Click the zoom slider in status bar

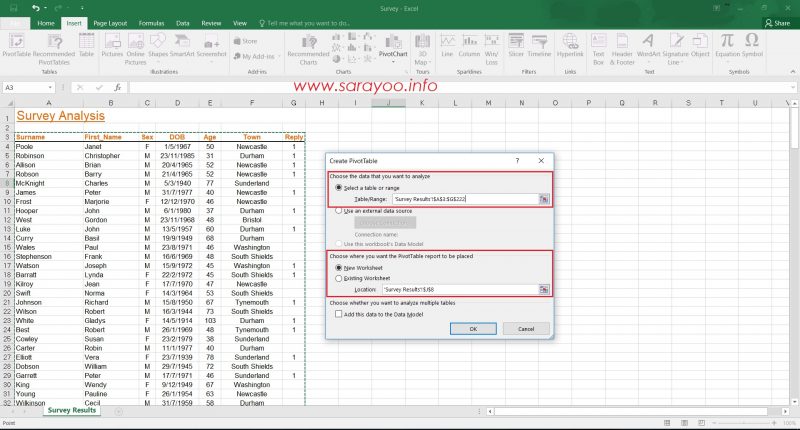click(745, 423)
